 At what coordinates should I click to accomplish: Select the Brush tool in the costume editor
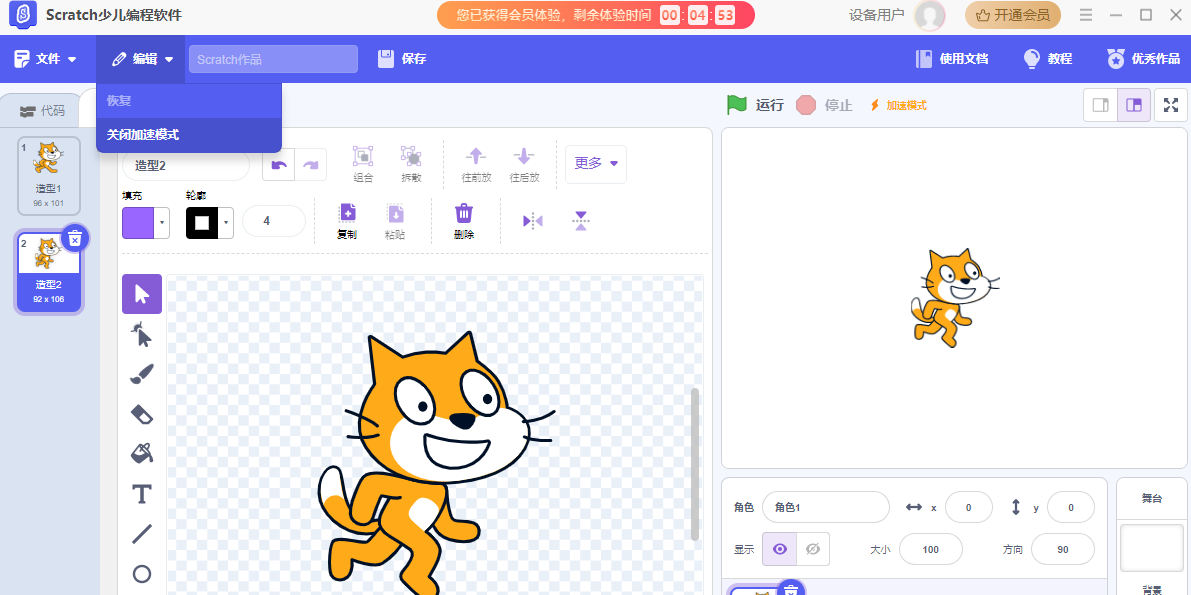[142, 374]
